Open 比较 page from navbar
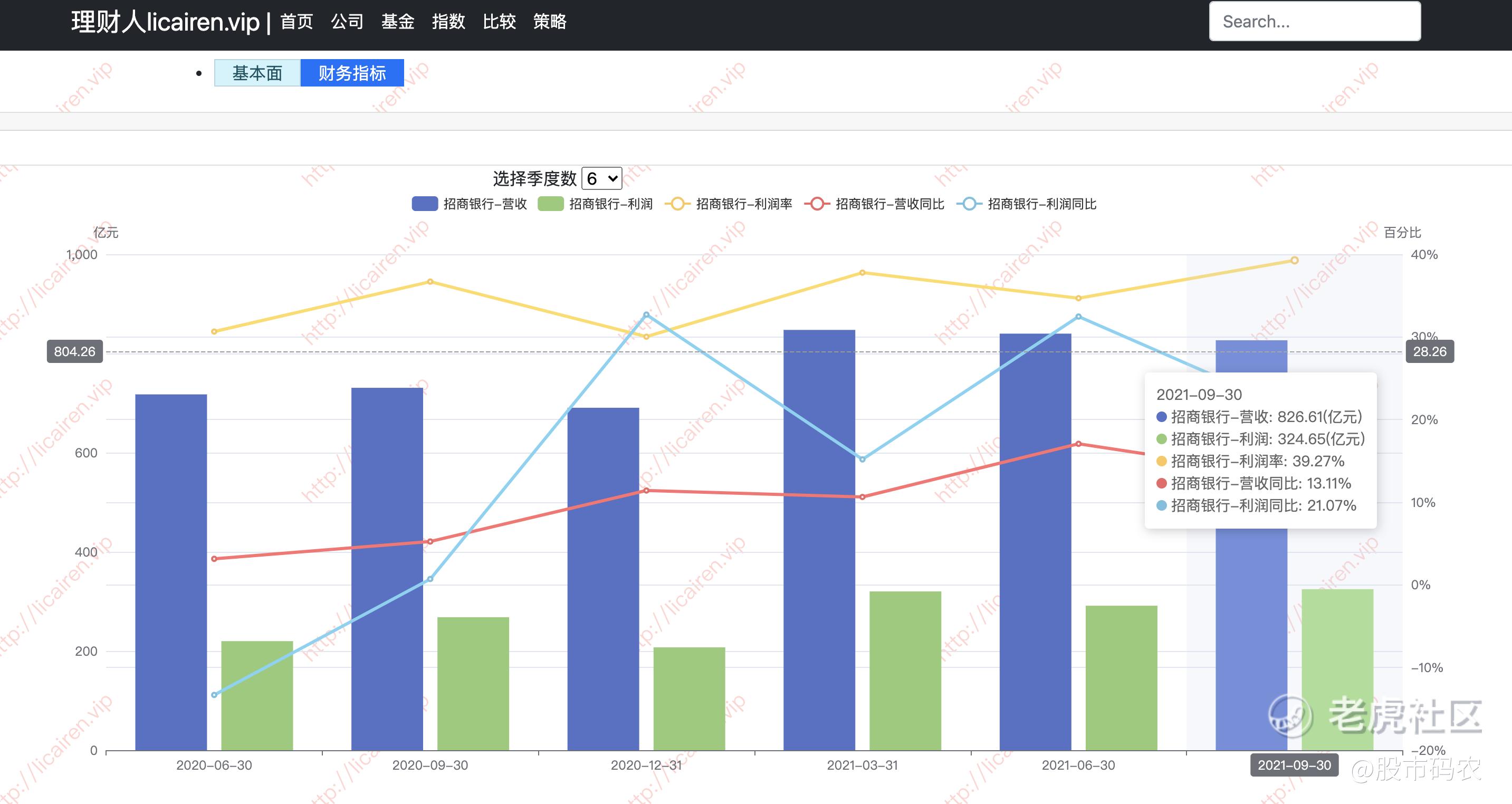 pos(499,22)
